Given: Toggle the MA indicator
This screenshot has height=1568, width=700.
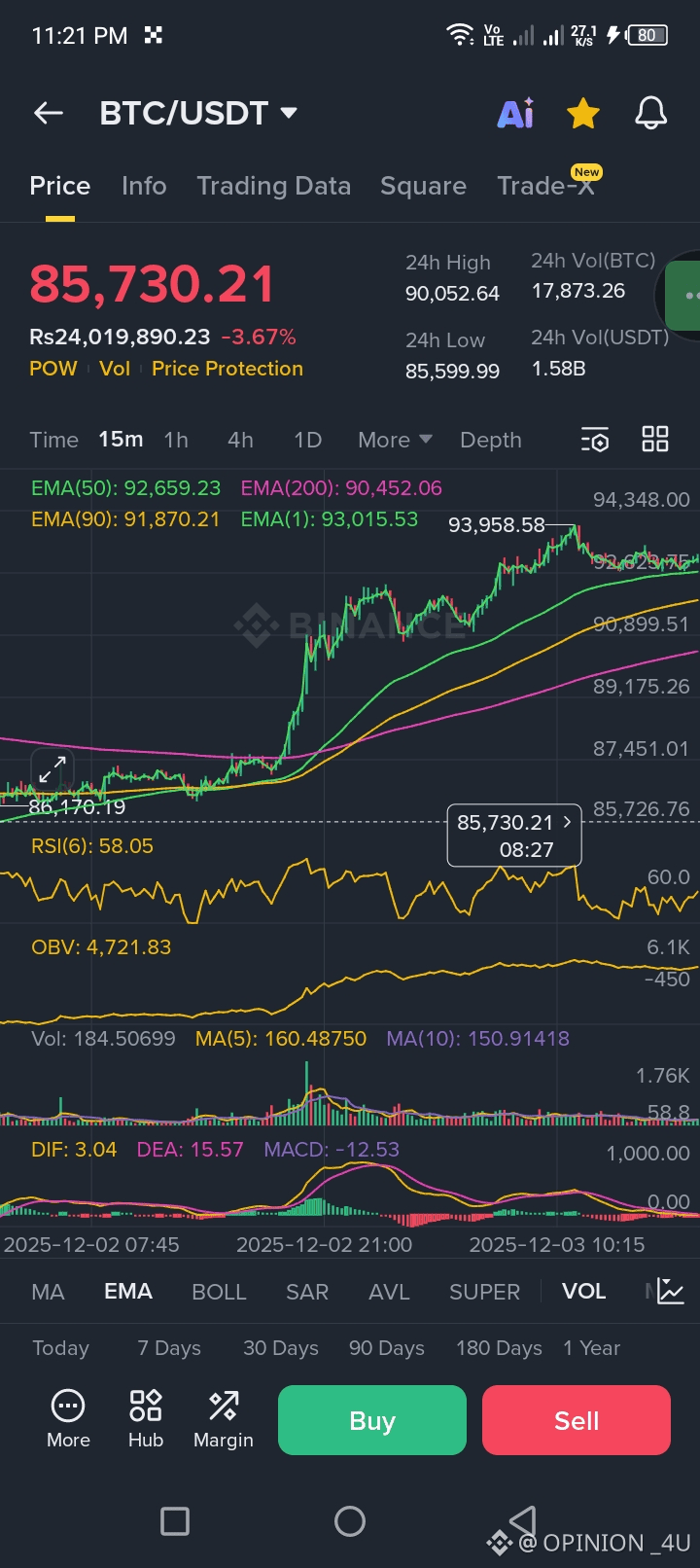Looking at the screenshot, I should [48, 1292].
